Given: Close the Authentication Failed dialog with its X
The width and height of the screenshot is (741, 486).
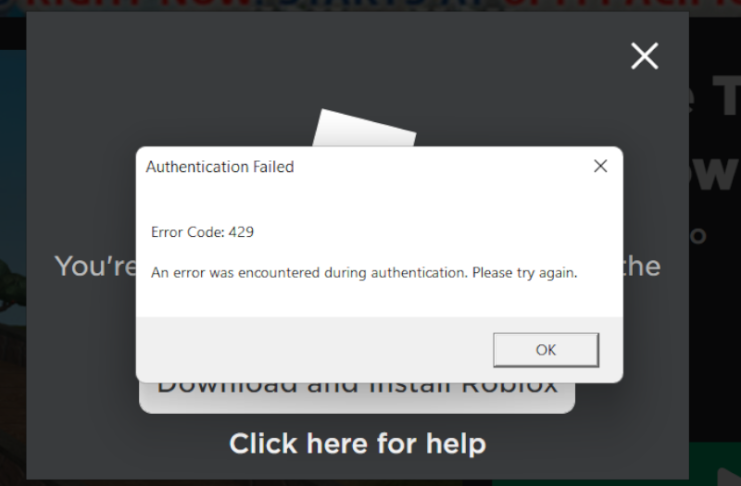Looking at the screenshot, I should [x=600, y=166].
